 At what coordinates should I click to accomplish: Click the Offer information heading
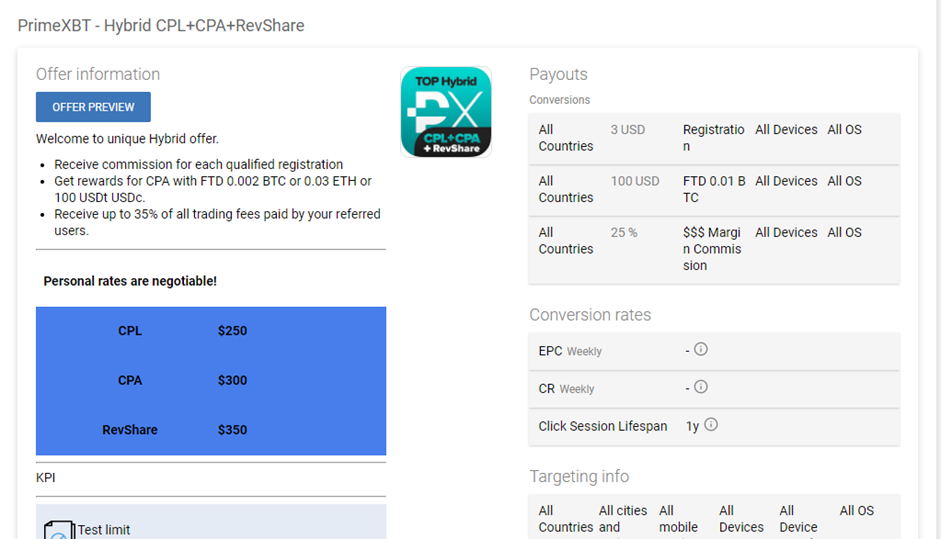(98, 74)
